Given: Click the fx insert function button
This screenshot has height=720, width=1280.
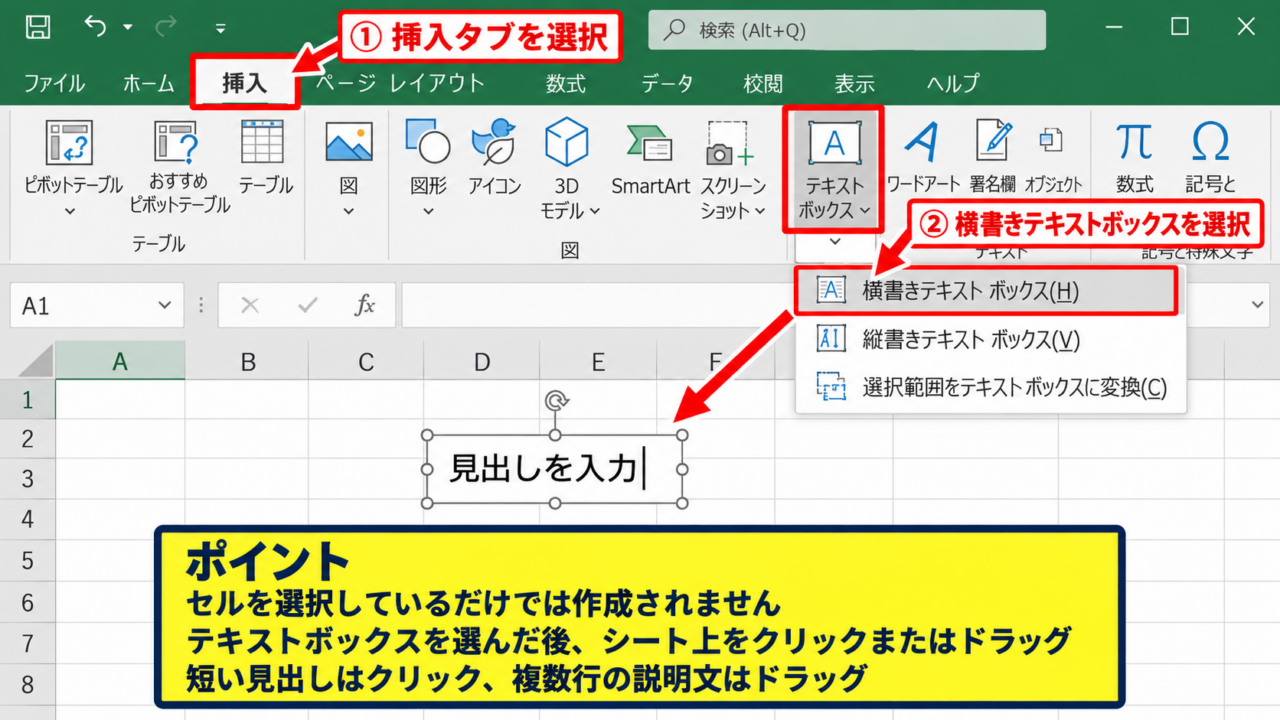Looking at the screenshot, I should click(365, 306).
